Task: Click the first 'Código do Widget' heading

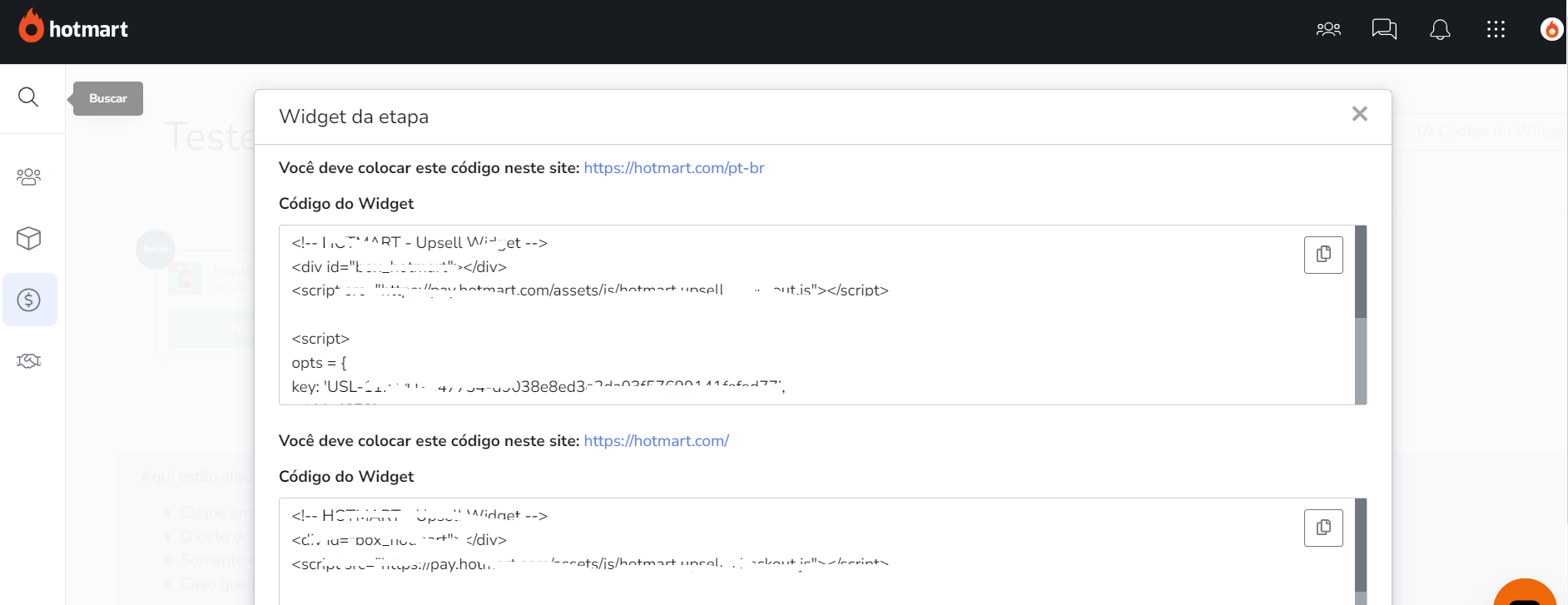Action: pyautogui.click(x=346, y=204)
